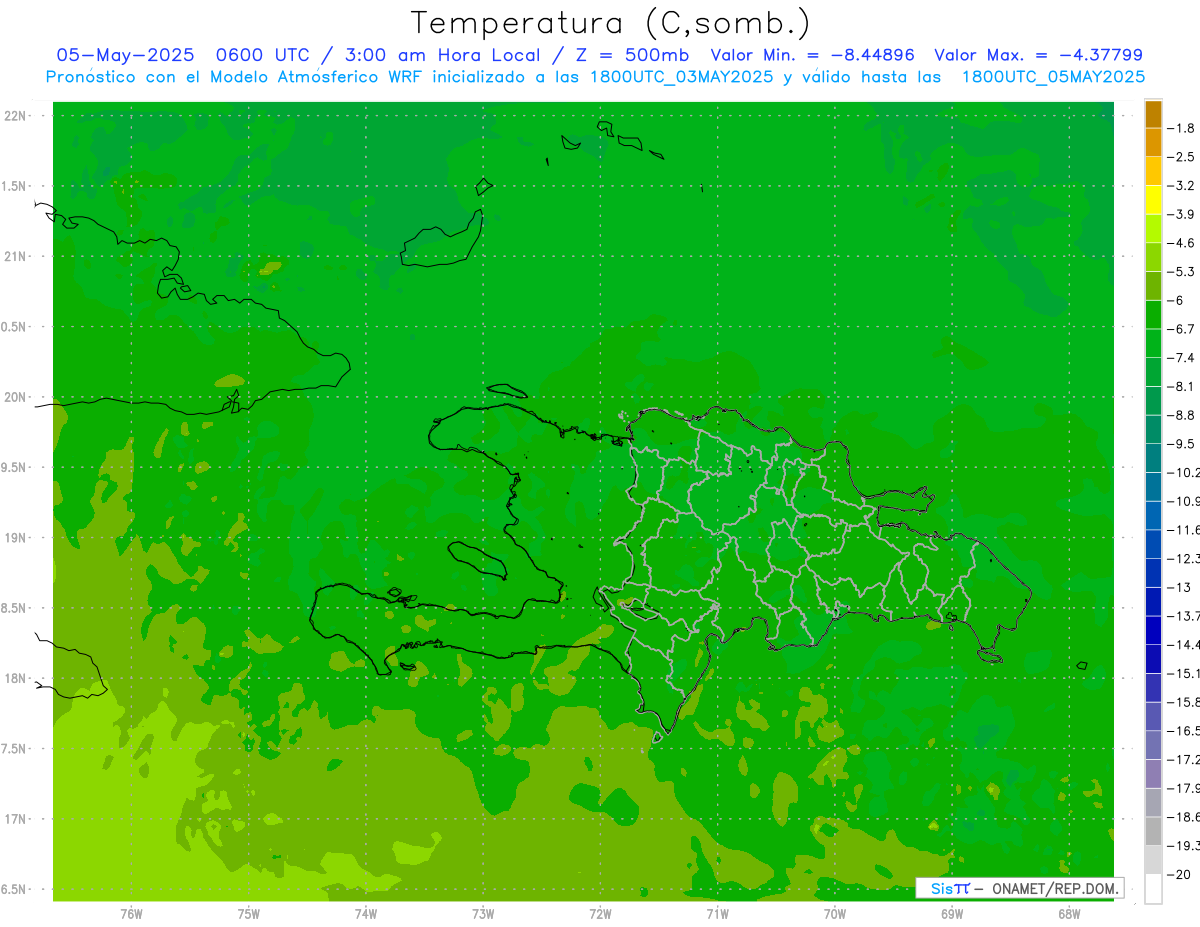
Task: Click the '-6.7' color scale label
Action: point(1182,329)
